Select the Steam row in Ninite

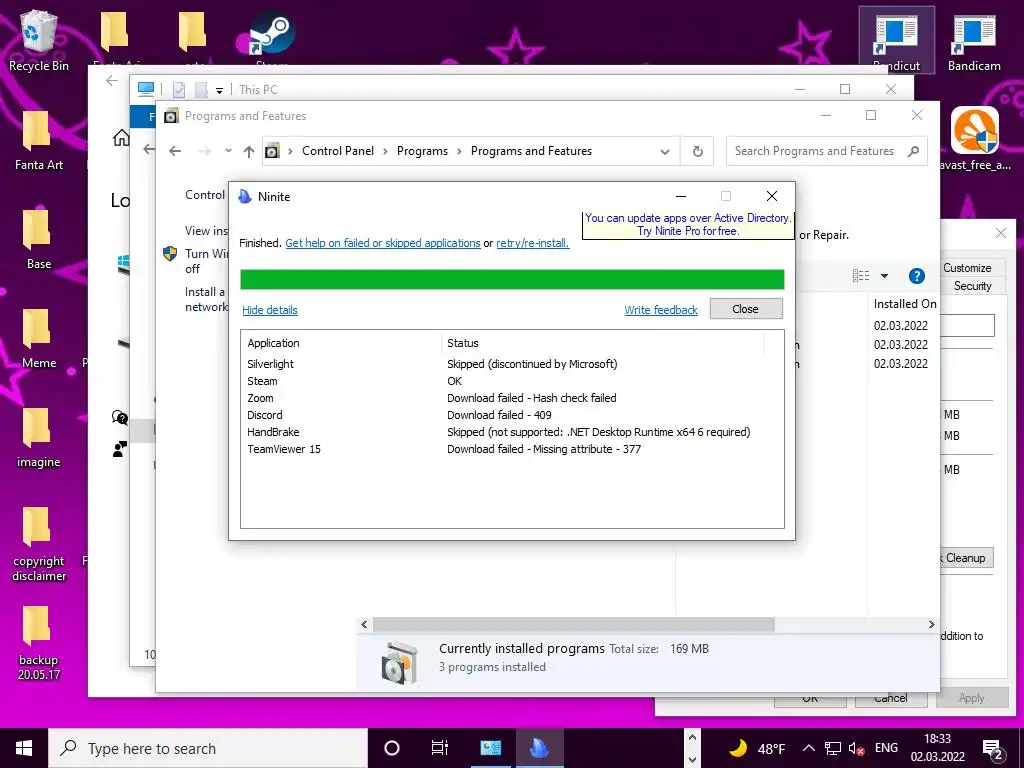[512, 381]
